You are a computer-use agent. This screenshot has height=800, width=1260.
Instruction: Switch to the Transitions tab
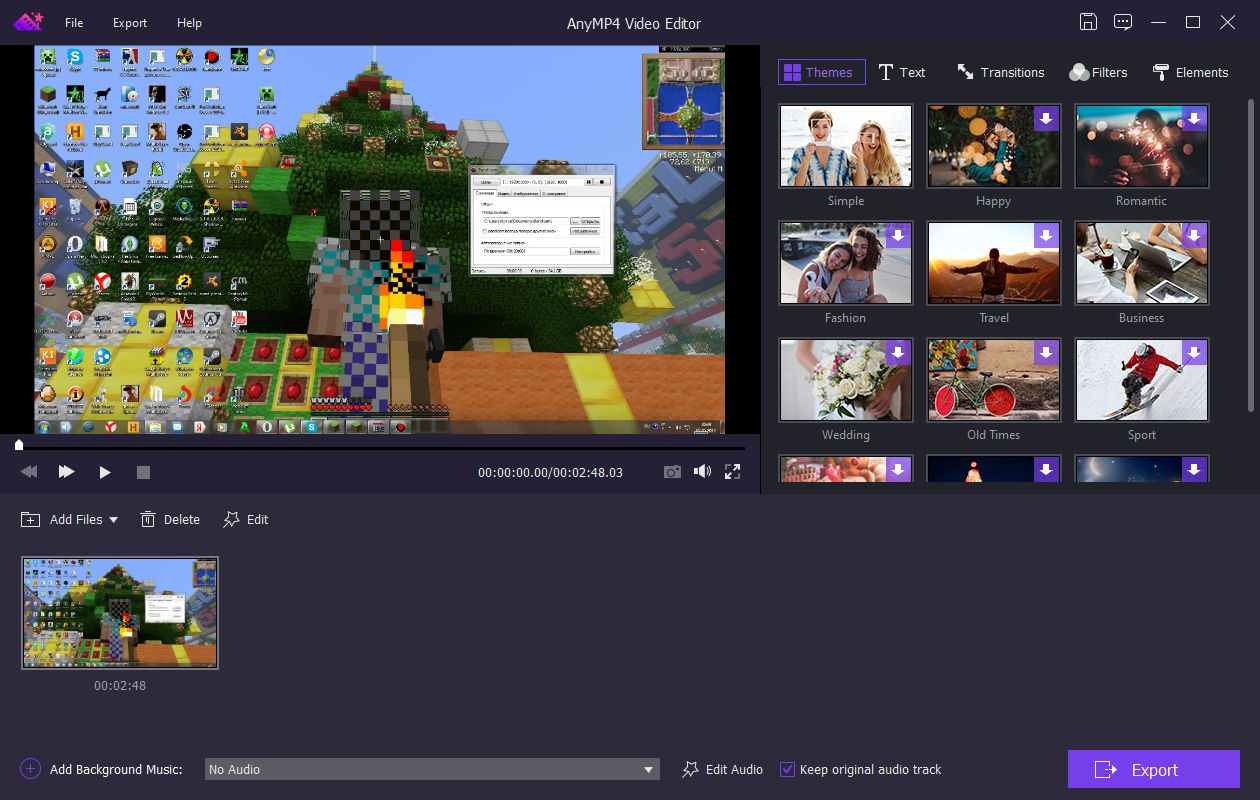pyautogui.click(x=1000, y=72)
